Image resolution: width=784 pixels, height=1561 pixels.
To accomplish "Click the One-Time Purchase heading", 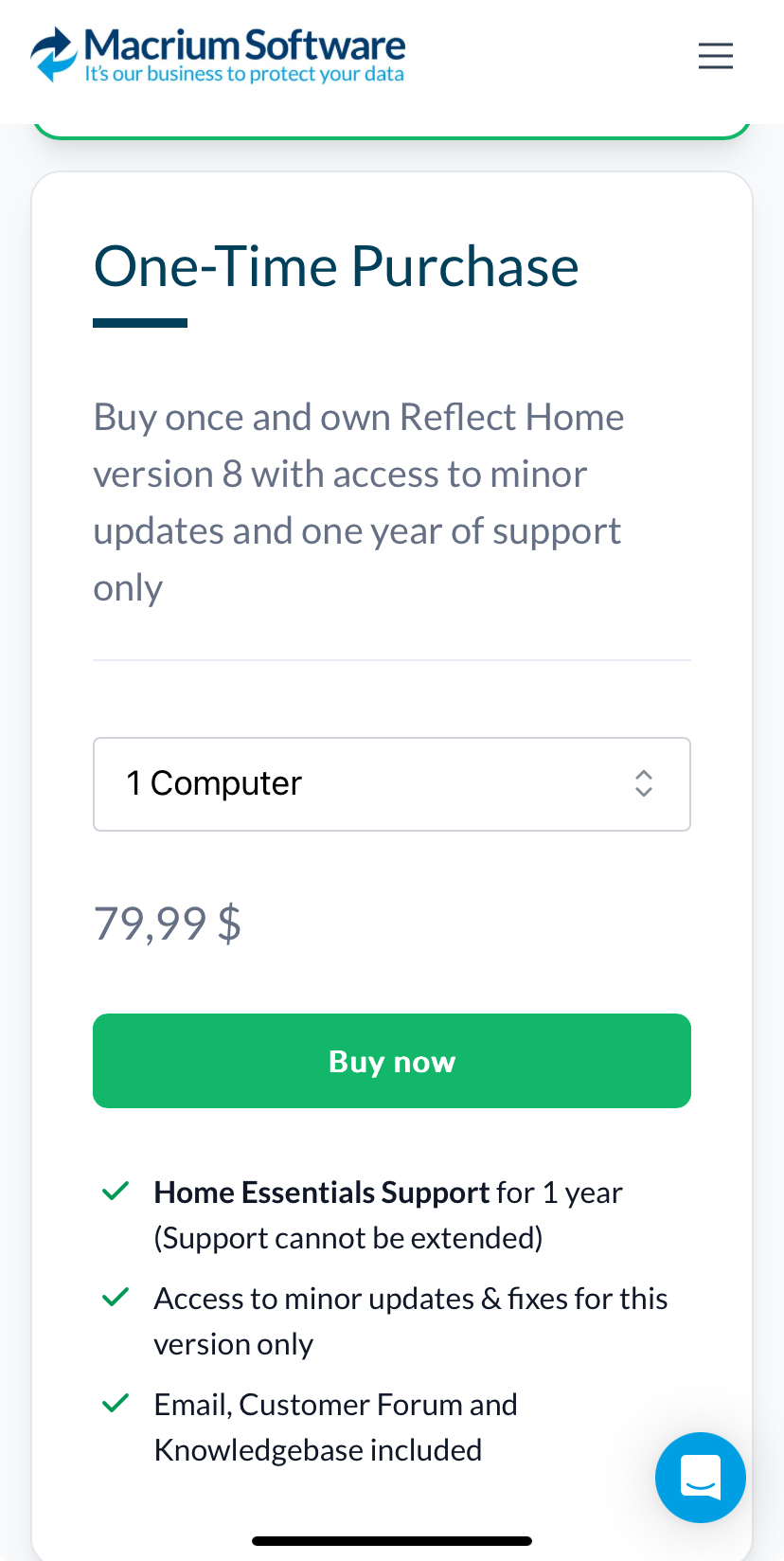I will 336,266.
